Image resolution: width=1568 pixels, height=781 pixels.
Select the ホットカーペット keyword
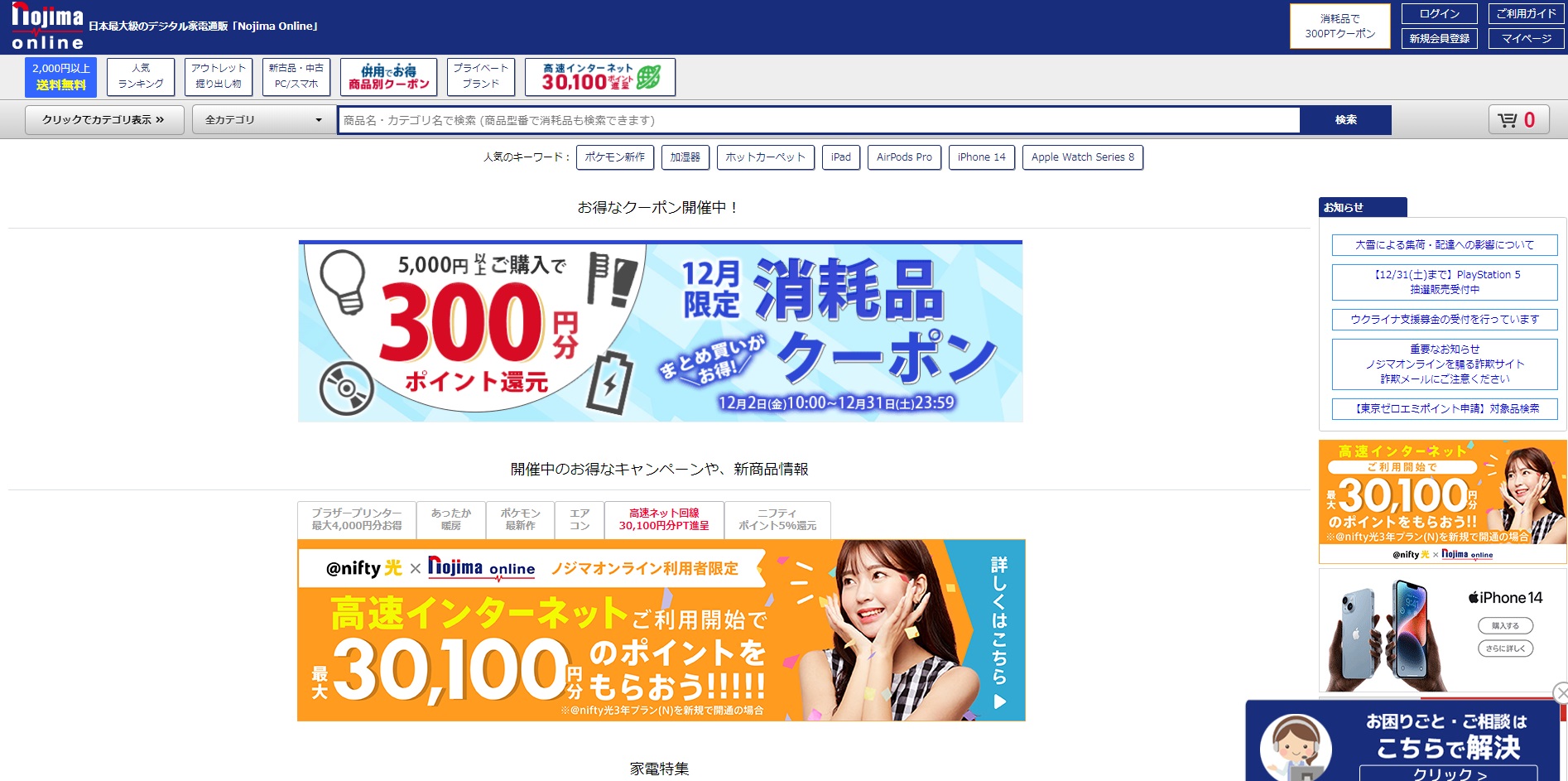(x=766, y=157)
